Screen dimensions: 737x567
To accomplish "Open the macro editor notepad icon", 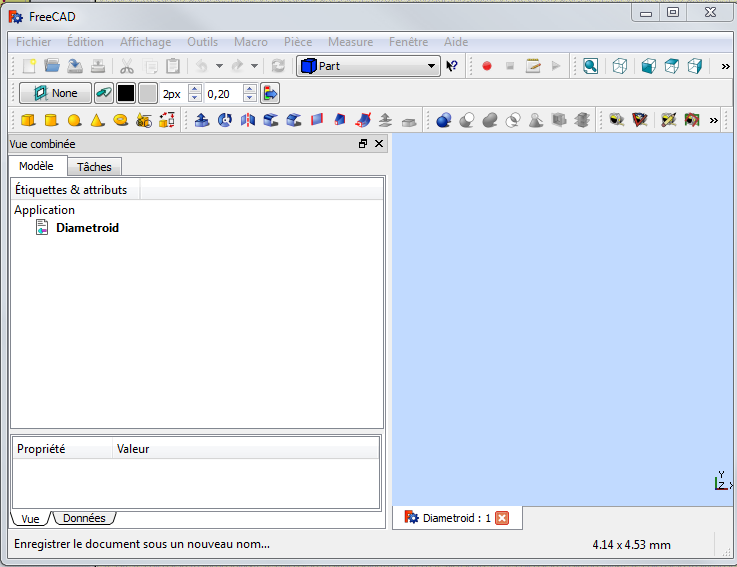I will coord(533,66).
